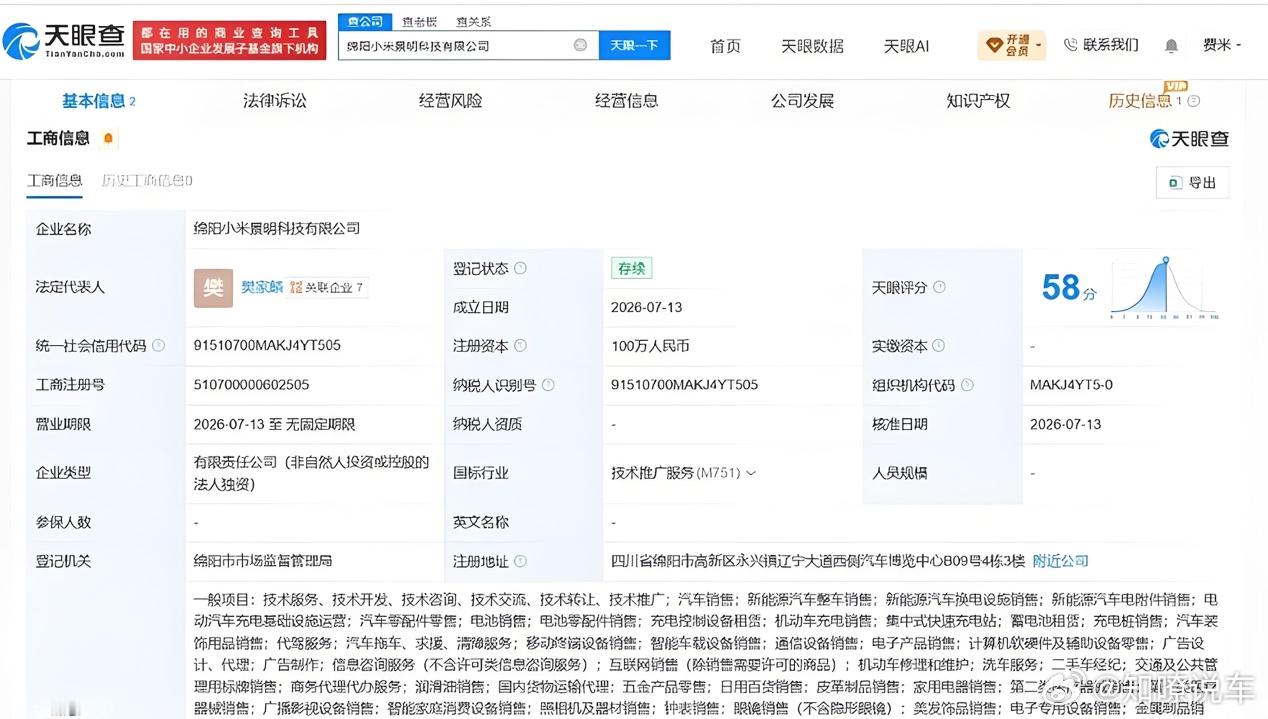The height and width of the screenshot is (719, 1268).
Task: Open the 经营风险 tab
Action: click(x=450, y=100)
